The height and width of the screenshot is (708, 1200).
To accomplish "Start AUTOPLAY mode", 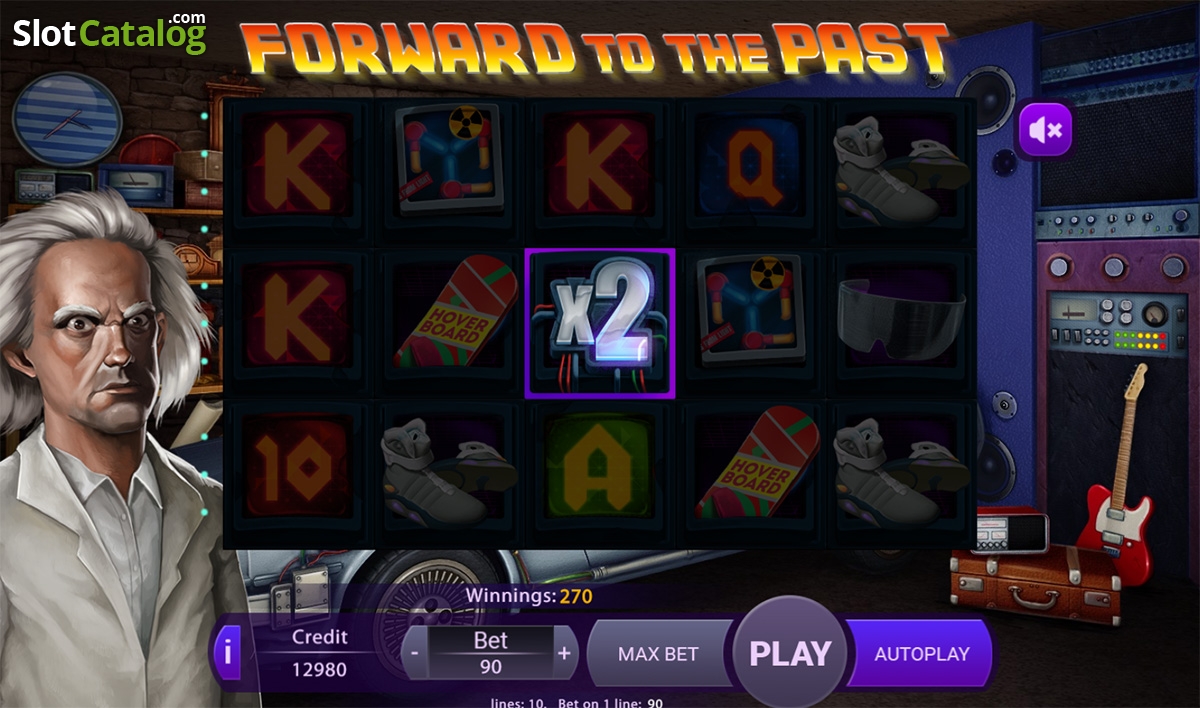I will (921, 654).
